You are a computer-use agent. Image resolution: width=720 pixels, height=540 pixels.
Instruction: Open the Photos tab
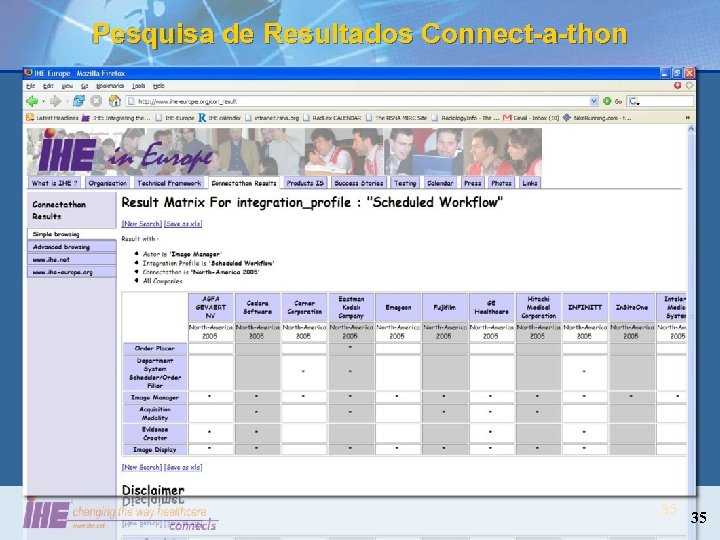click(x=501, y=183)
